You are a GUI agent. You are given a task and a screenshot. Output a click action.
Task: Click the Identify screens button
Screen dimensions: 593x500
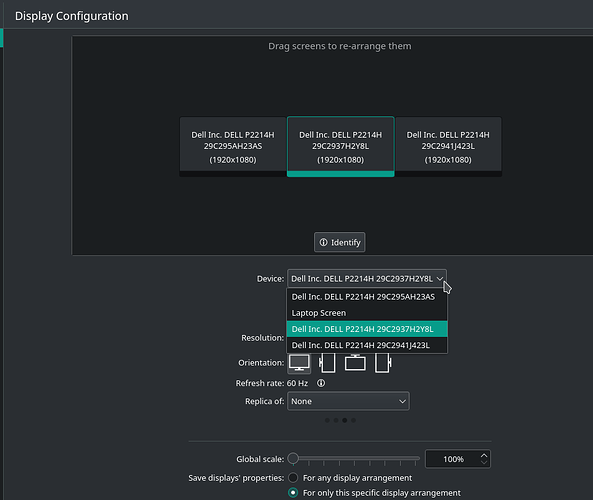[340, 242]
